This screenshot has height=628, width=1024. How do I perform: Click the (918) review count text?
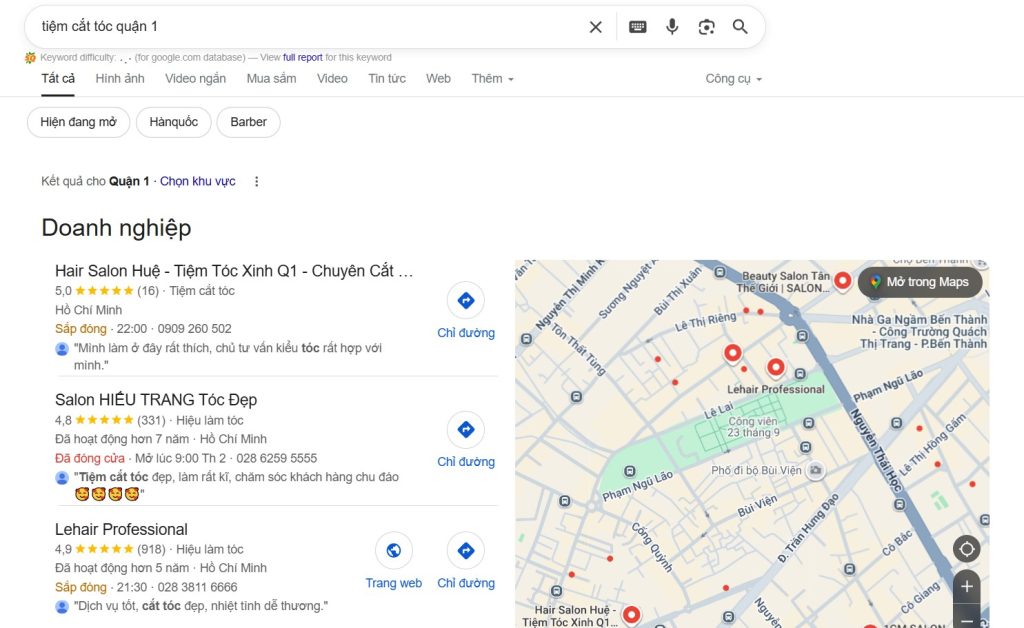click(151, 550)
